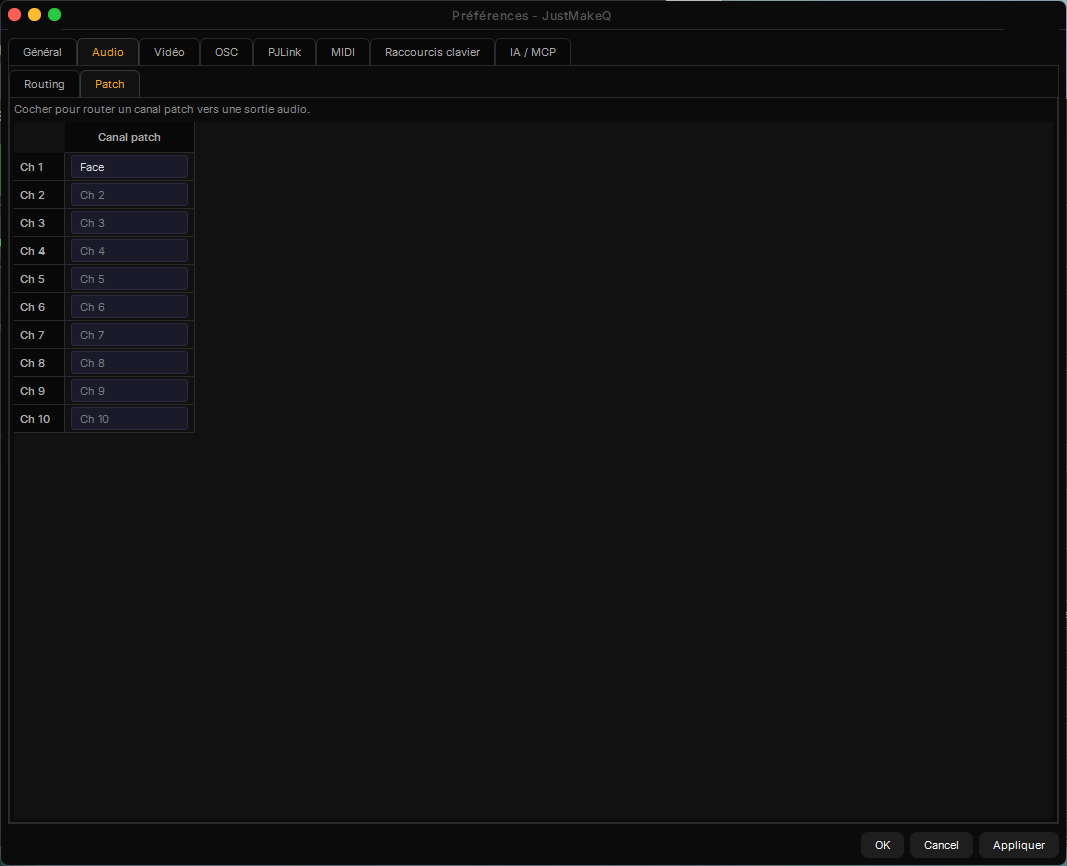Switch to the Routing sub-tab
The width and height of the screenshot is (1067, 866).
click(44, 84)
